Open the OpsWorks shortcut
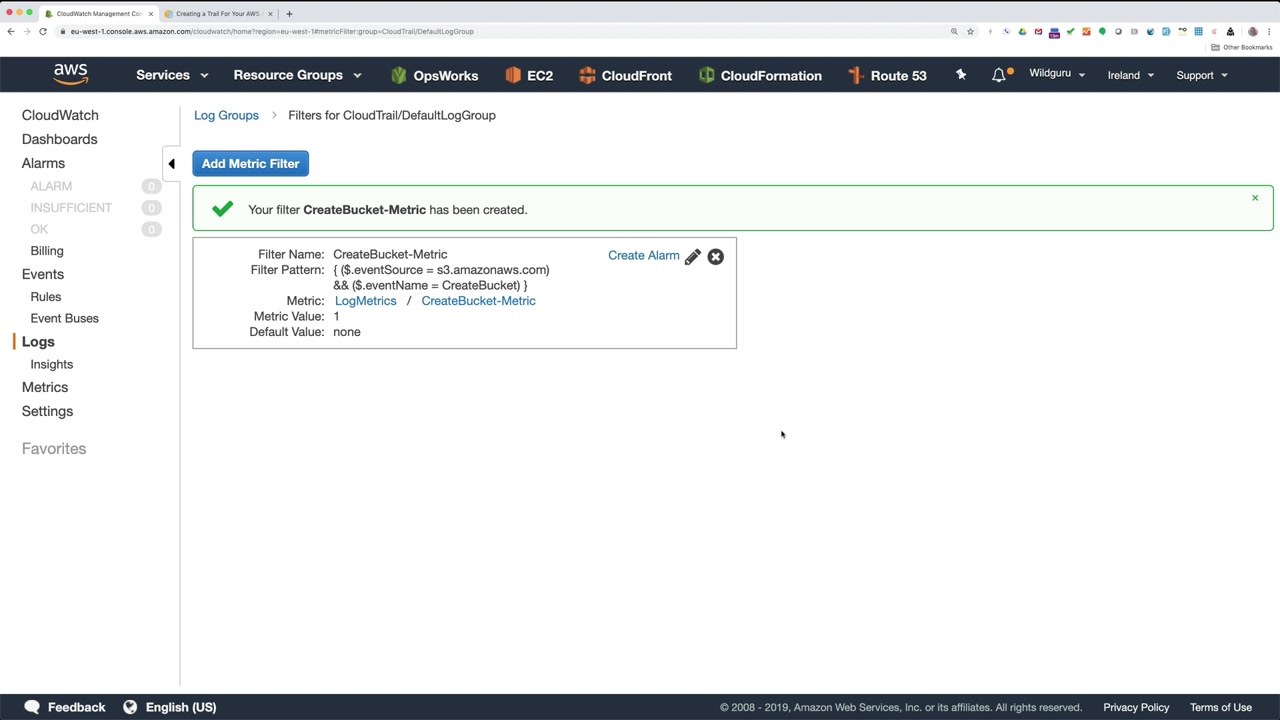The width and height of the screenshot is (1280, 720). pos(434,75)
